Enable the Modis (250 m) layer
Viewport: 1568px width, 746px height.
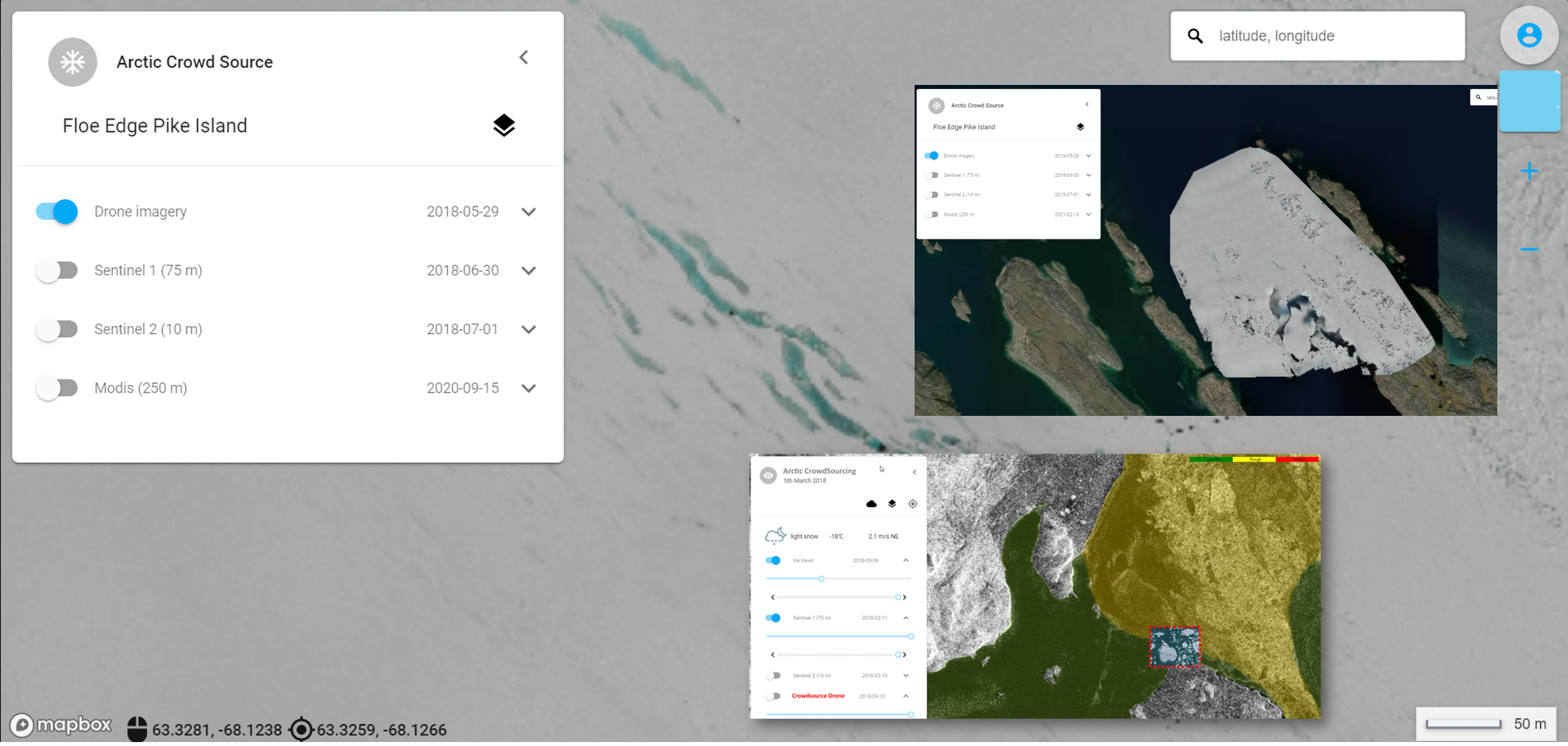click(57, 387)
